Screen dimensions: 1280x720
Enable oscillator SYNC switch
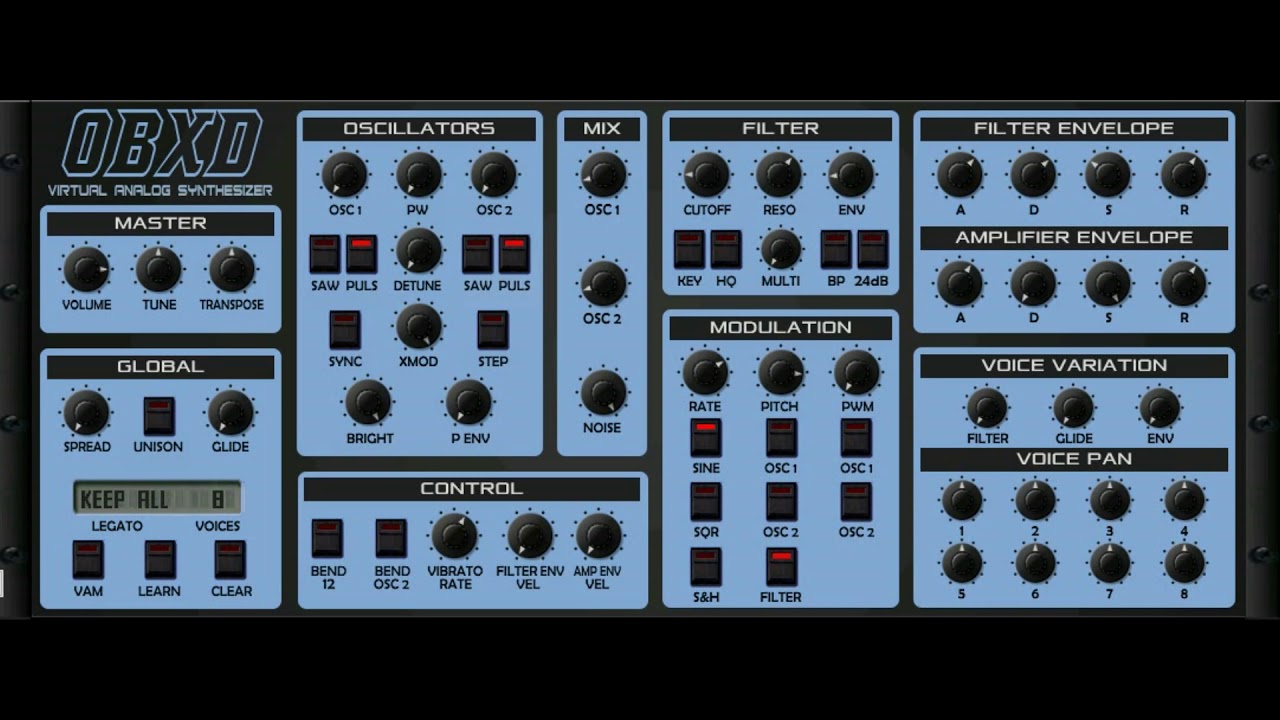[345, 330]
